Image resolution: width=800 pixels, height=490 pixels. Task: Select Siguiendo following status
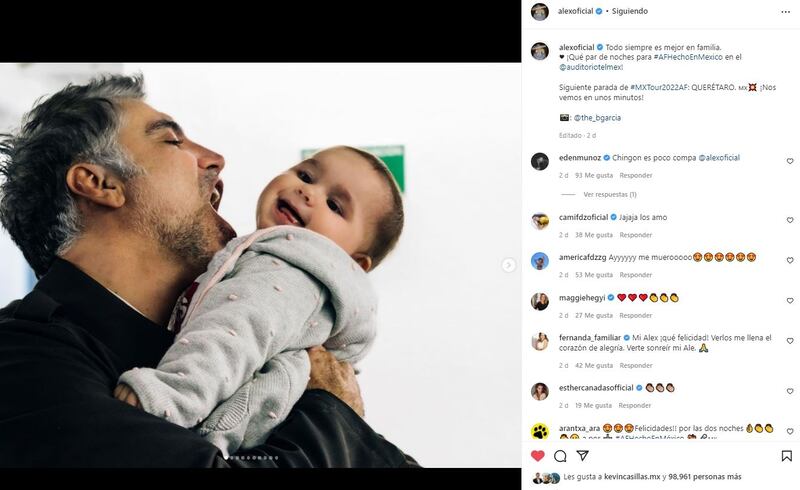[x=630, y=11]
